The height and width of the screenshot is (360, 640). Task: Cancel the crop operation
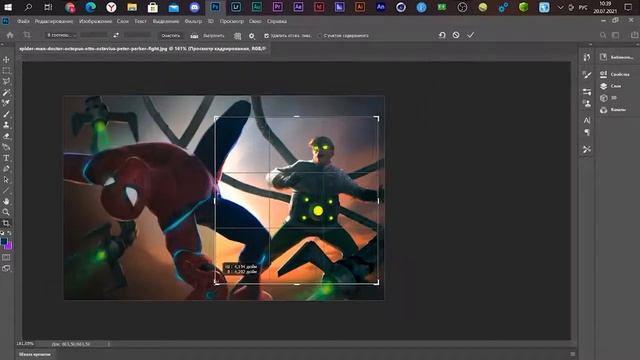pyautogui.click(x=456, y=35)
